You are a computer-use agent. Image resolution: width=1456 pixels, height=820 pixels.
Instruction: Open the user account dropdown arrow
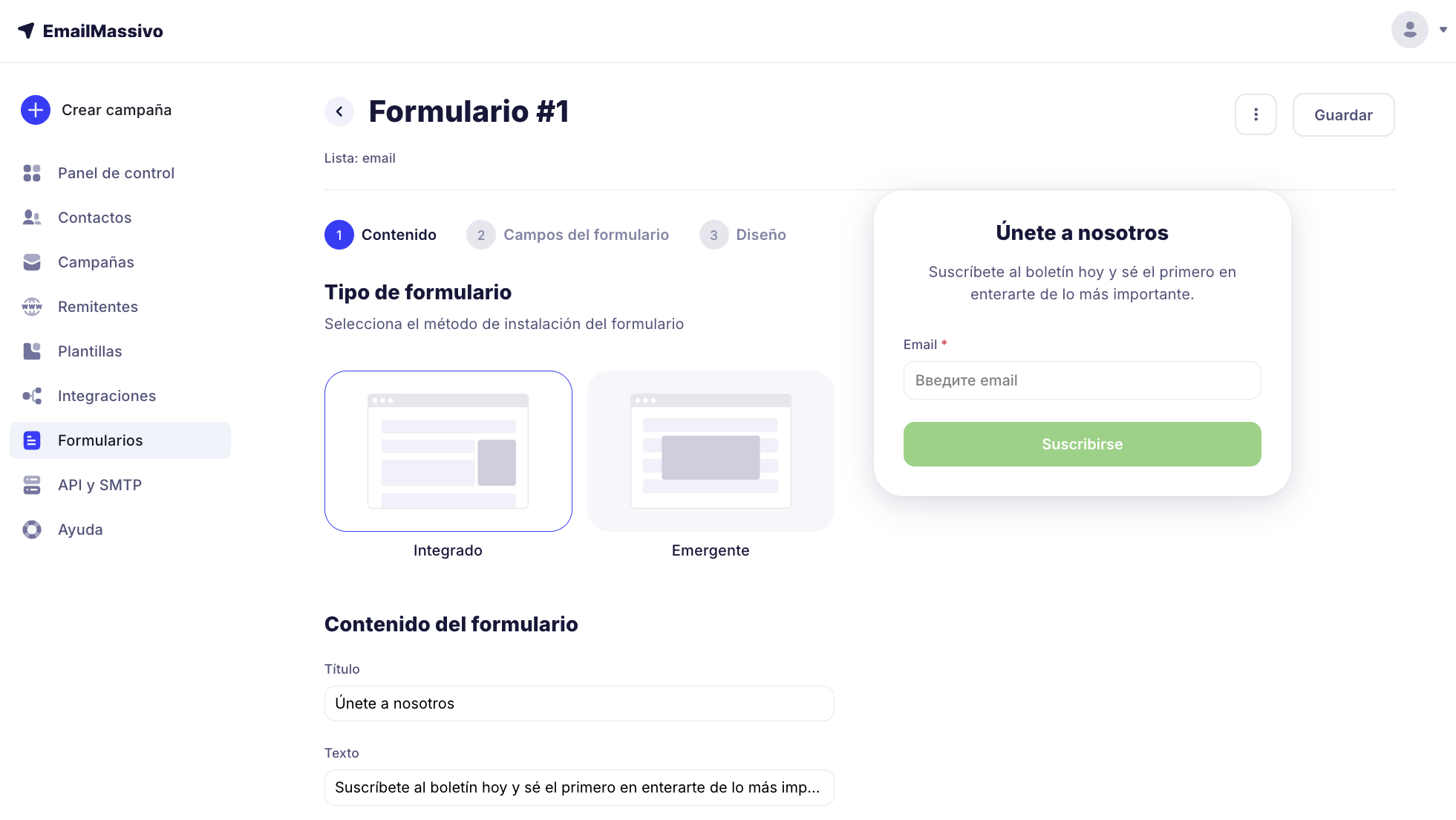pyautogui.click(x=1443, y=30)
